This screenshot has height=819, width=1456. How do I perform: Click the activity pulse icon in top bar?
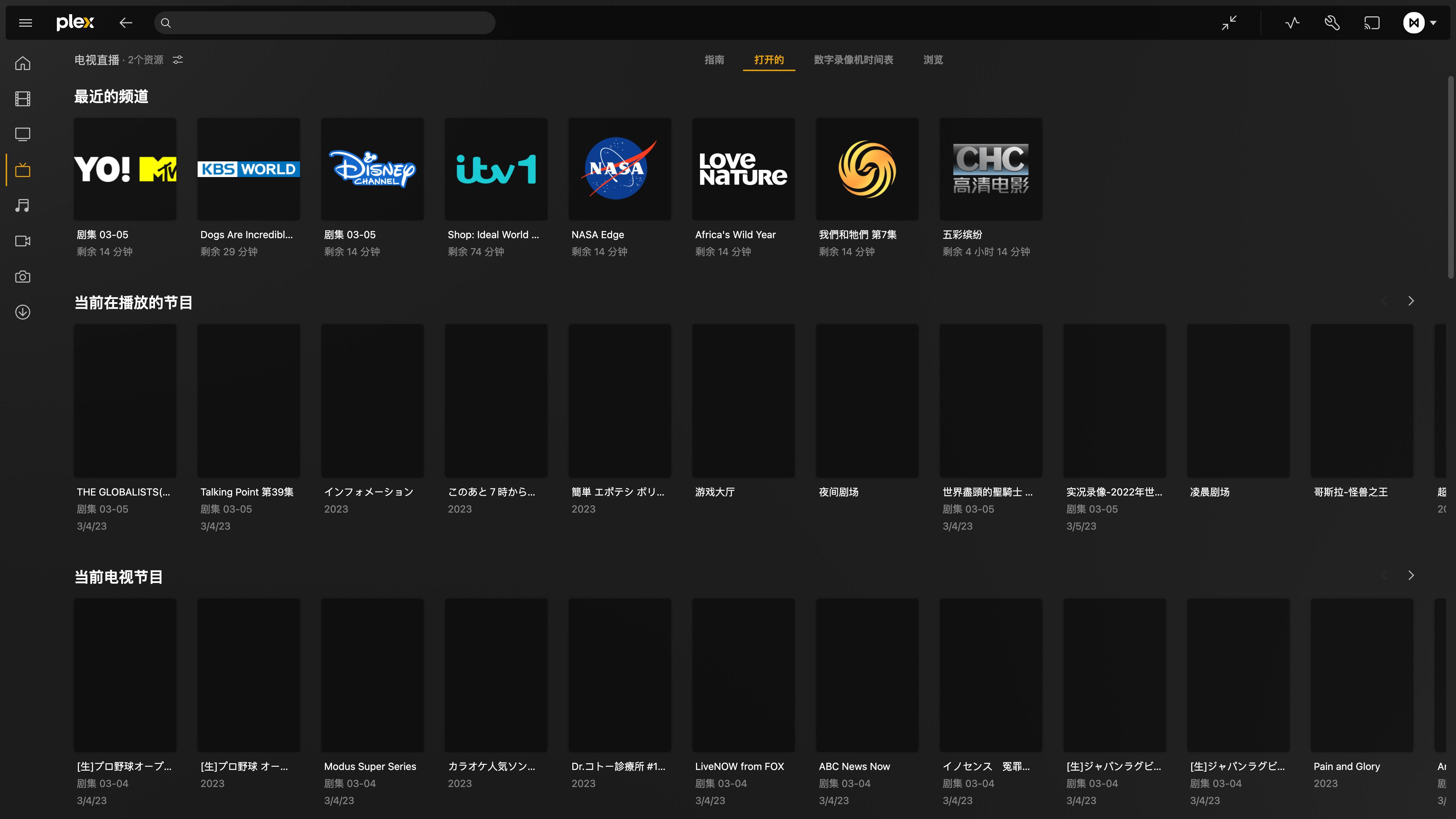(x=1292, y=23)
